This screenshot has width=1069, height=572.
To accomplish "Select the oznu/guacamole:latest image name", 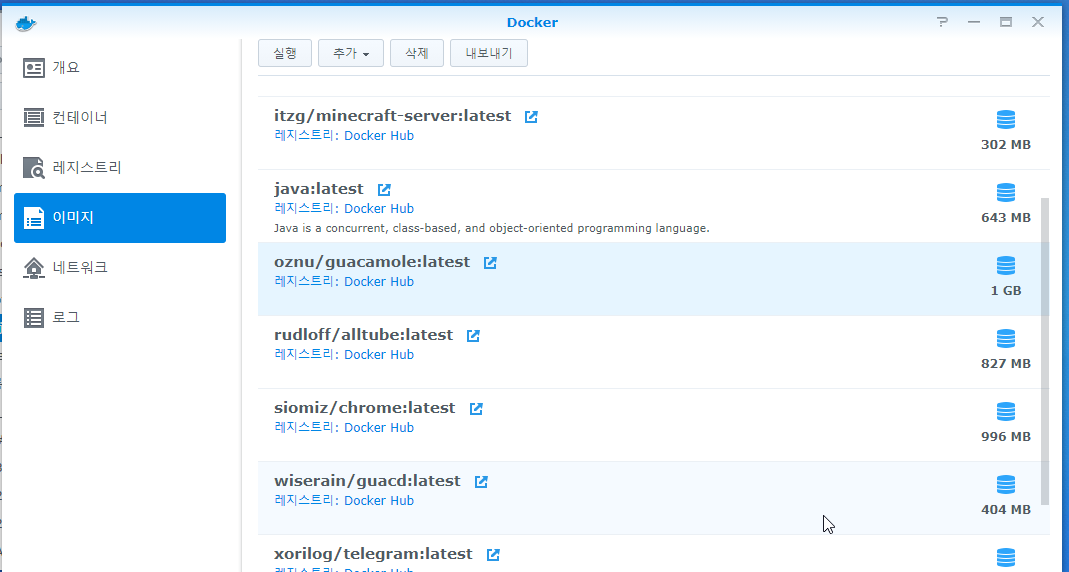I will [x=372, y=262].
